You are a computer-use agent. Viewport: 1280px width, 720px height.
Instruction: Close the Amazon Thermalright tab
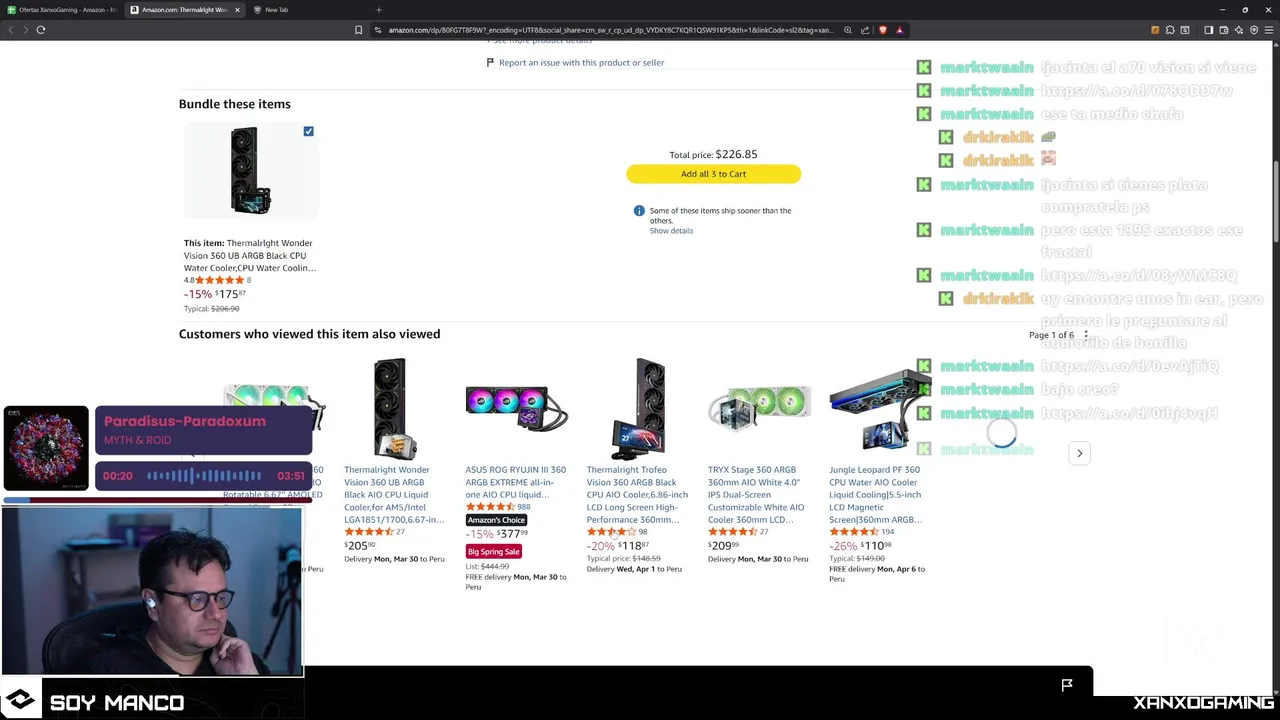[x=237, y=10]
